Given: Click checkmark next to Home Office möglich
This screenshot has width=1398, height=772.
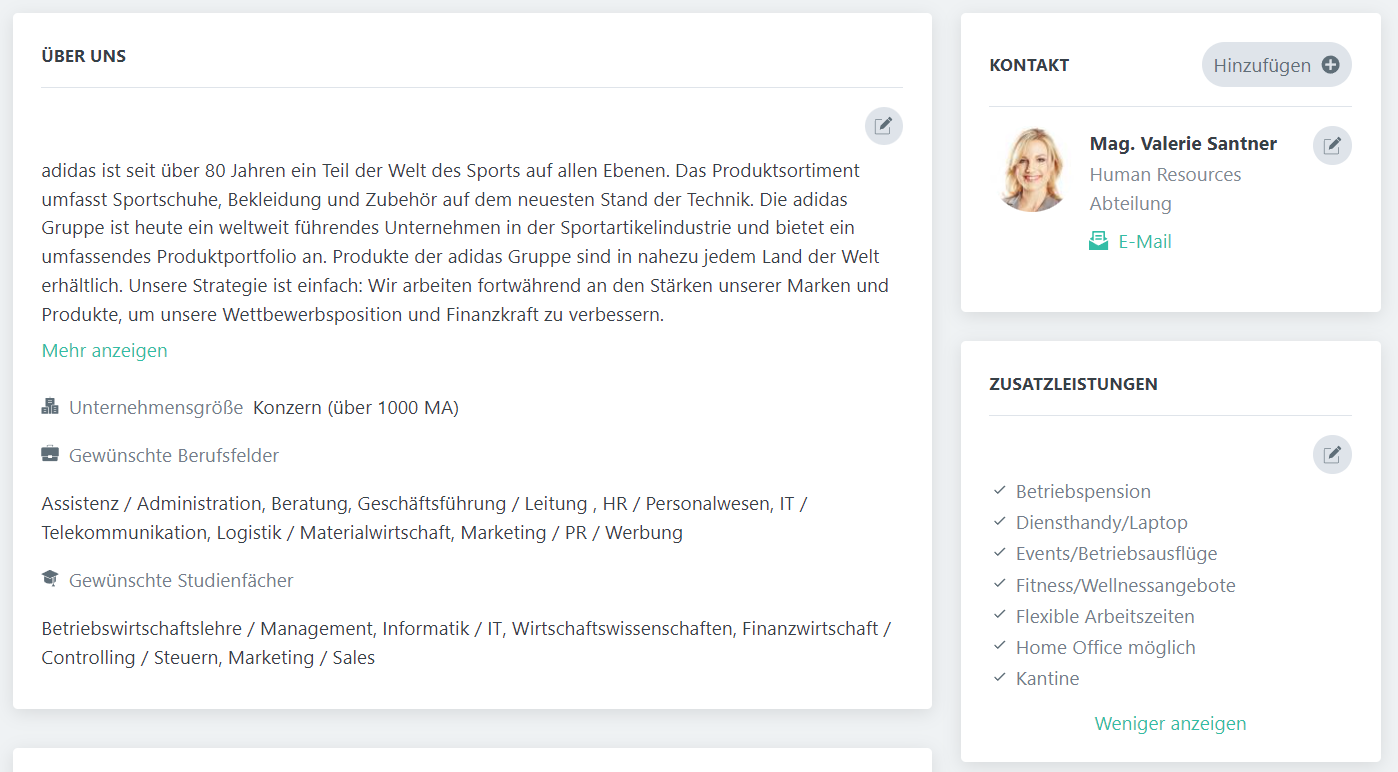Looking at the screenshot, I should click(999, 647).
